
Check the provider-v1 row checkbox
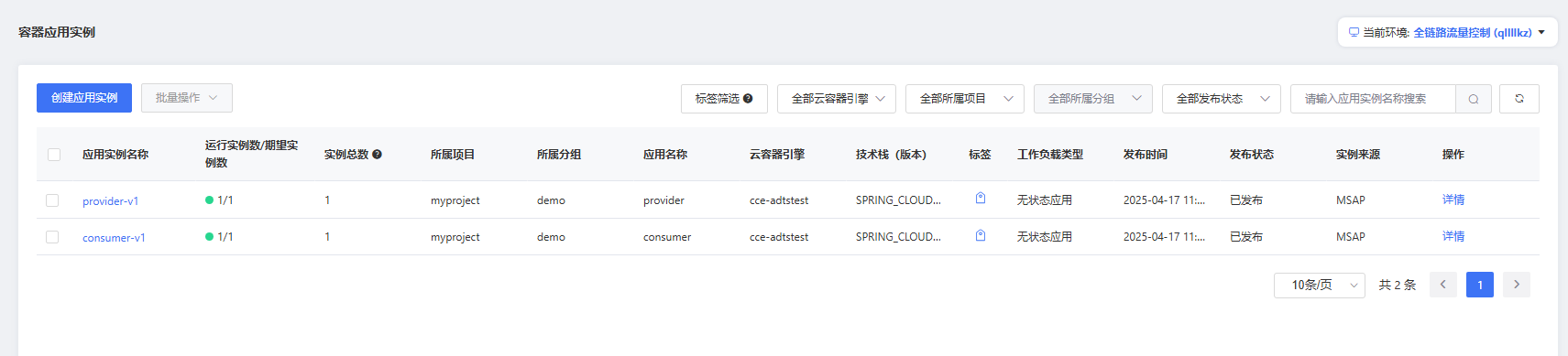52,200
